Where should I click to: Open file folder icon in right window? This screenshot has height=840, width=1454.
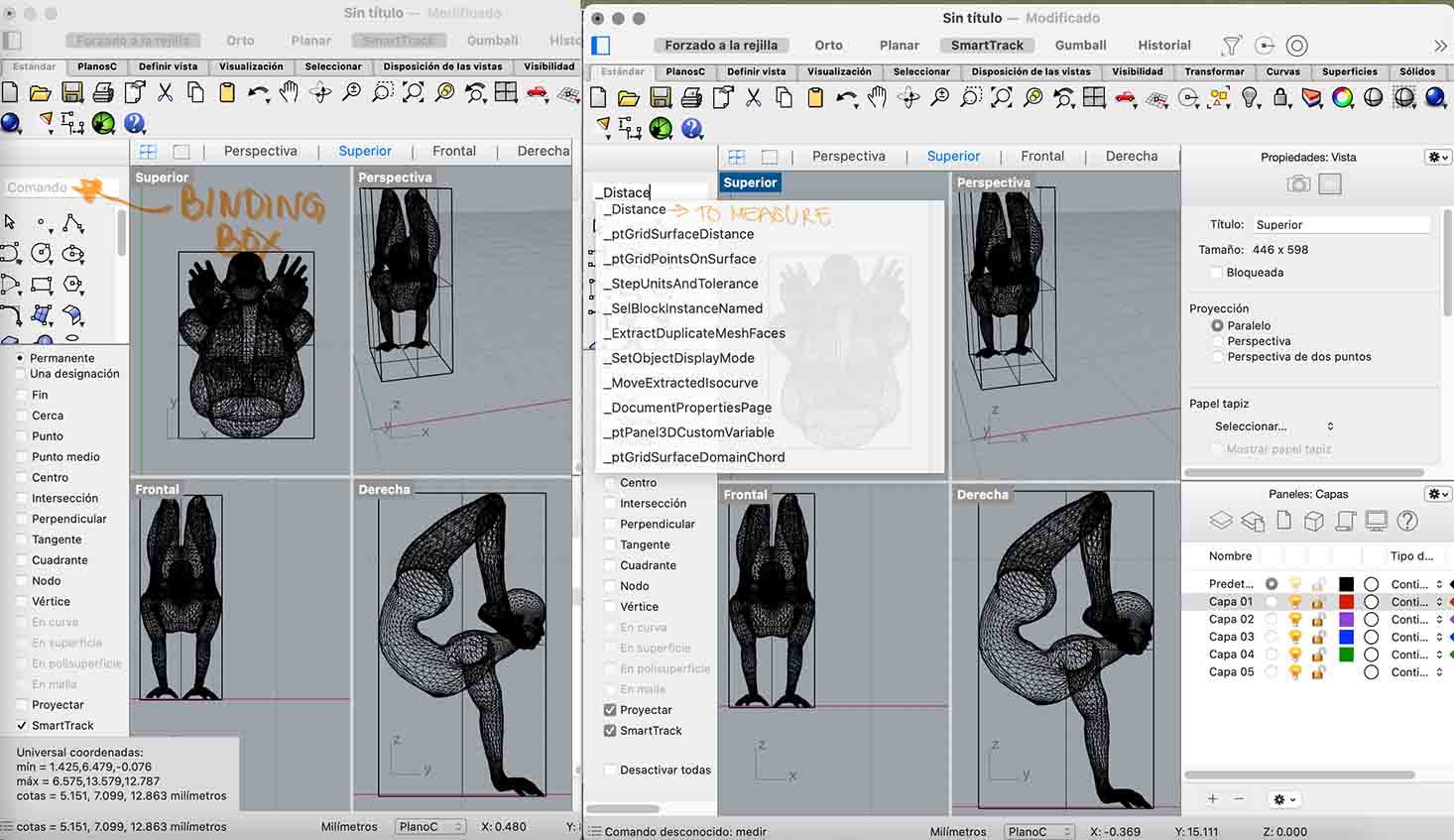[x=629, y=97]
